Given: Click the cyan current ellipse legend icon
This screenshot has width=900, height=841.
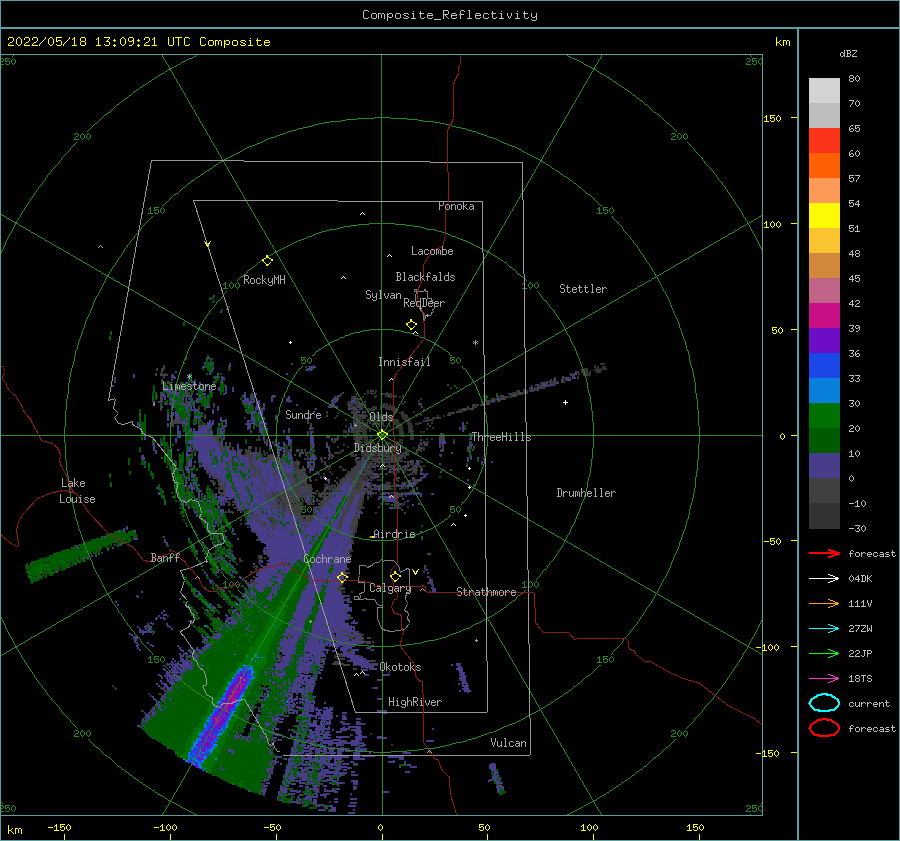Looking at the screenshot, I should tap(824, 703).
